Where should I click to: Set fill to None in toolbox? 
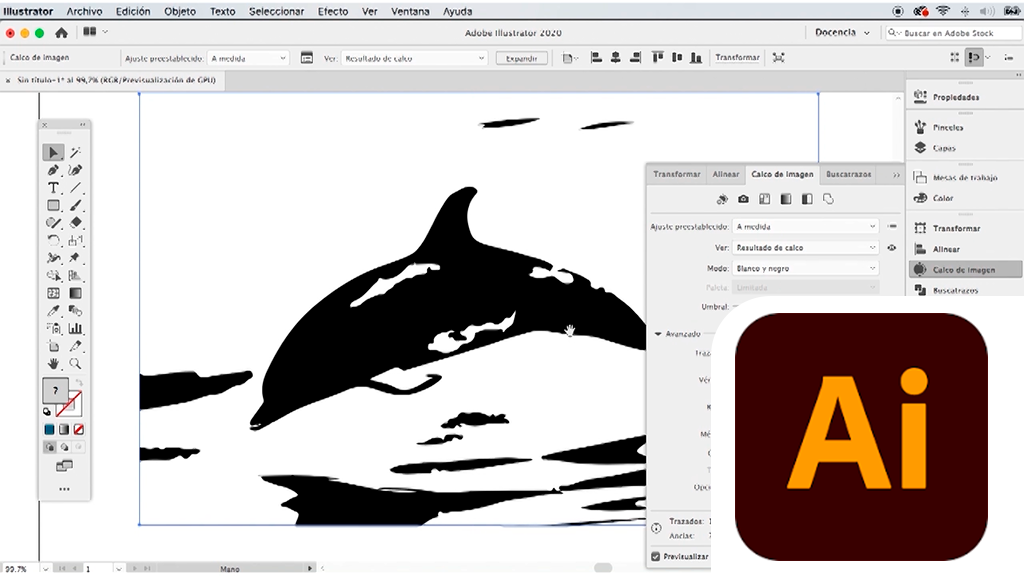pos(76,429)
